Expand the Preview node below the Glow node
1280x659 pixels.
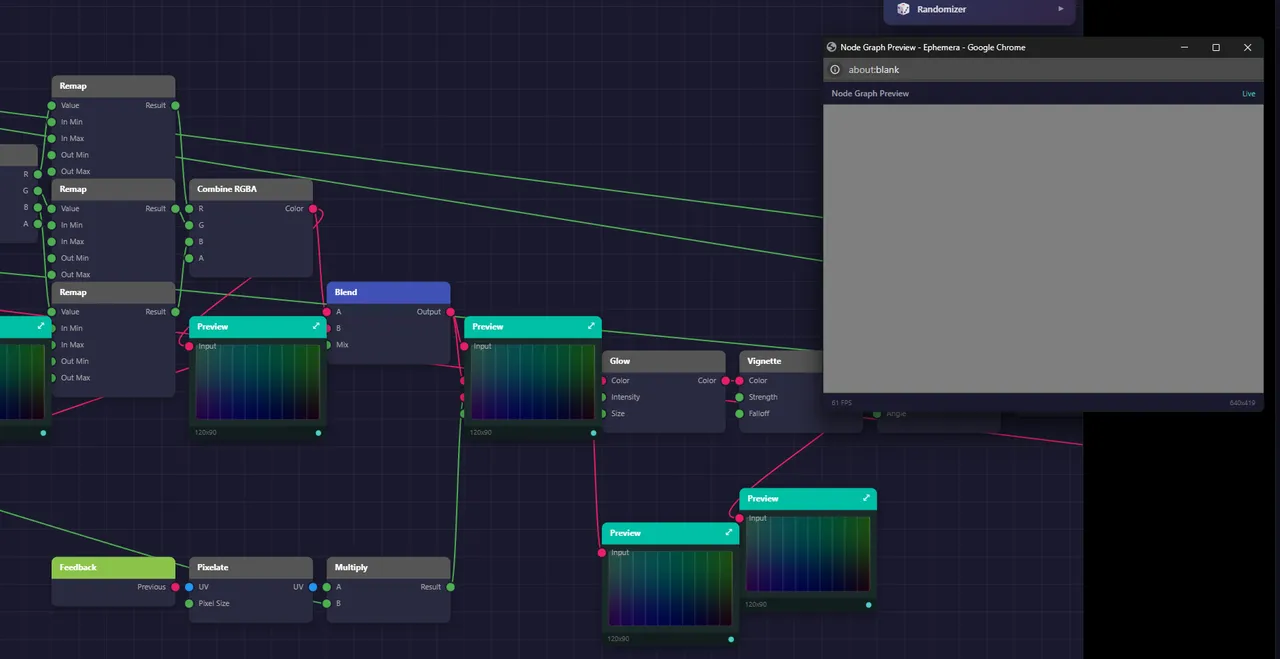point(728,533)
